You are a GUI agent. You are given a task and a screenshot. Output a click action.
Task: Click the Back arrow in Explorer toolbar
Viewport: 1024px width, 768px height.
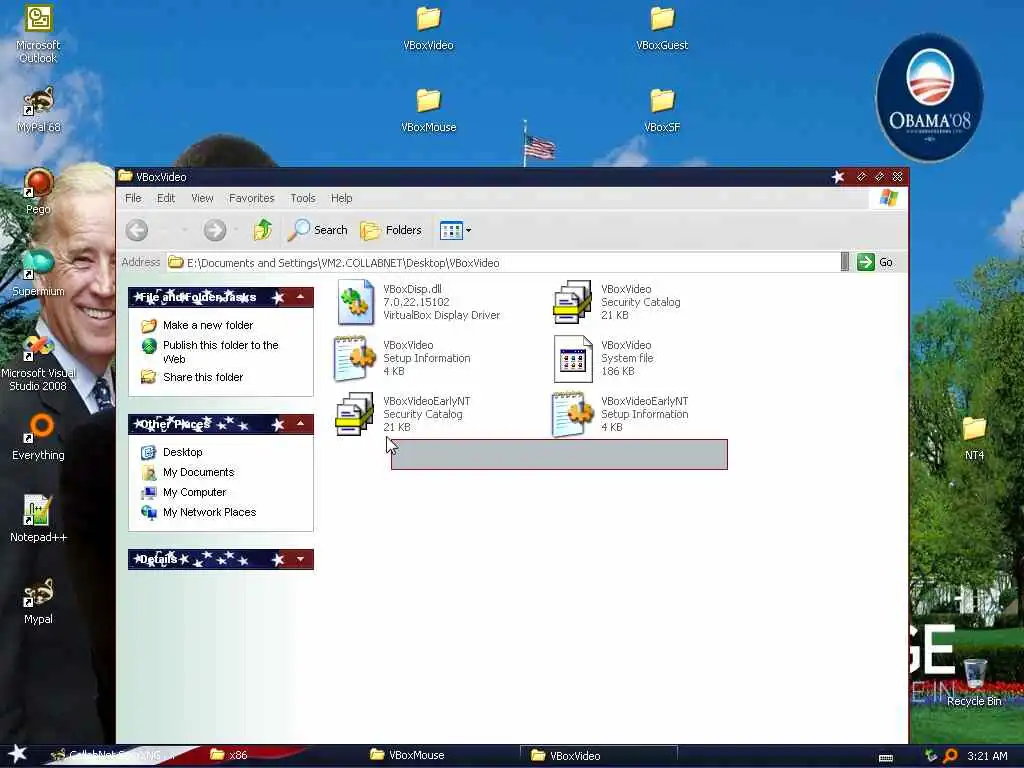(137, 230)
